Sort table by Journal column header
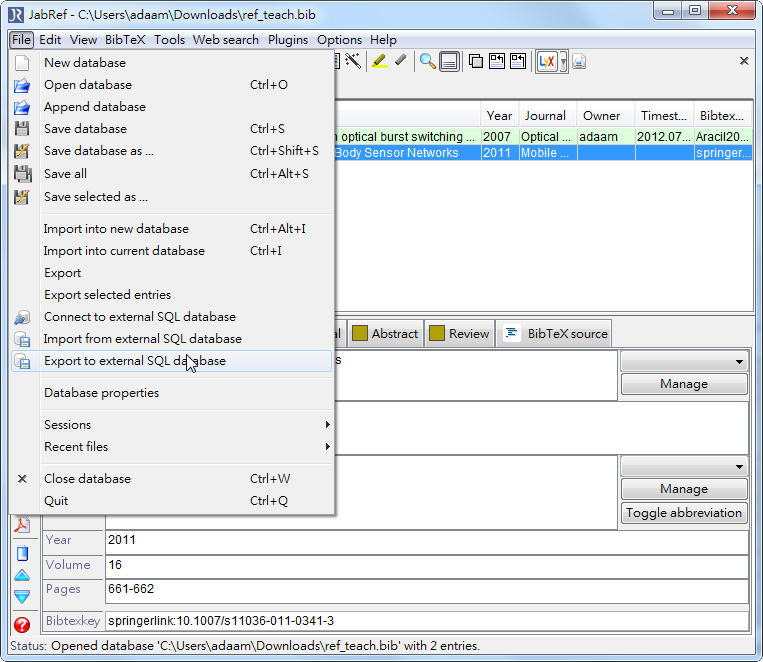Screen dimensions: 763x662 pyautogui.click(x=547, y=116)
